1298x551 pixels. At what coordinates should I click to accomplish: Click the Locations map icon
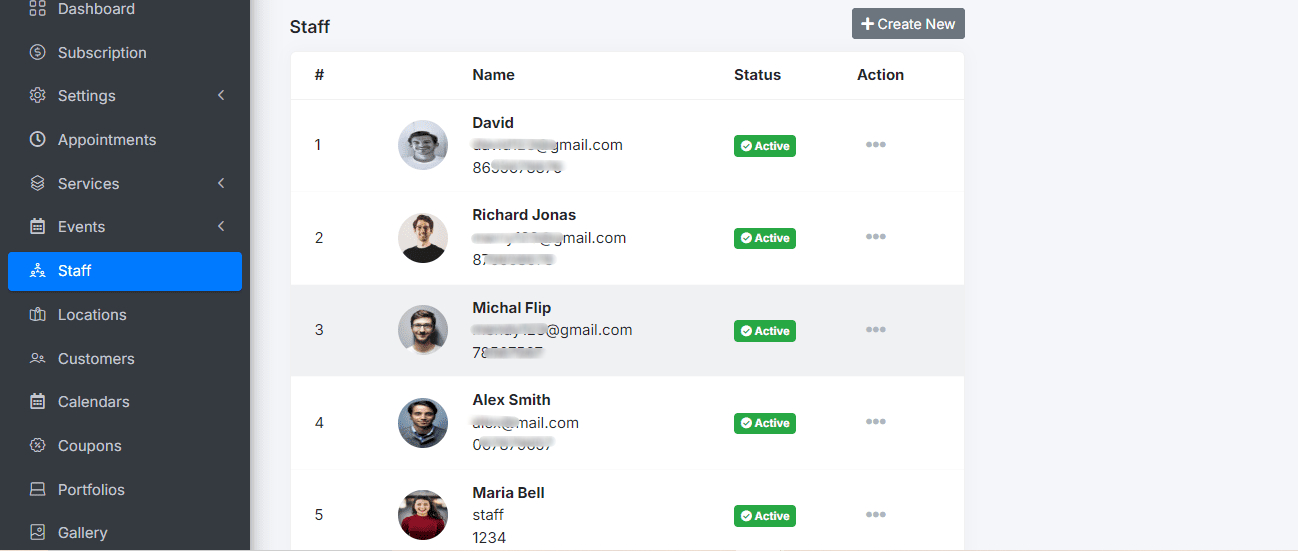pyautogui.click(x=38, y=314)
